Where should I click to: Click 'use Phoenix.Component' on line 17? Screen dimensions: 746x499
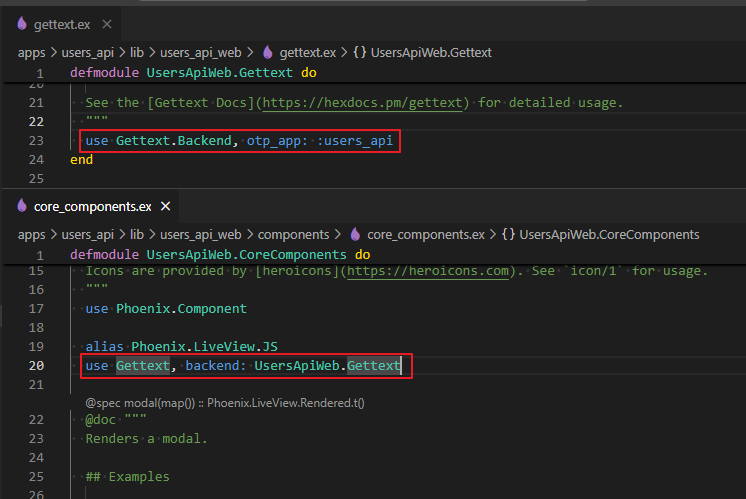point(166,309)
